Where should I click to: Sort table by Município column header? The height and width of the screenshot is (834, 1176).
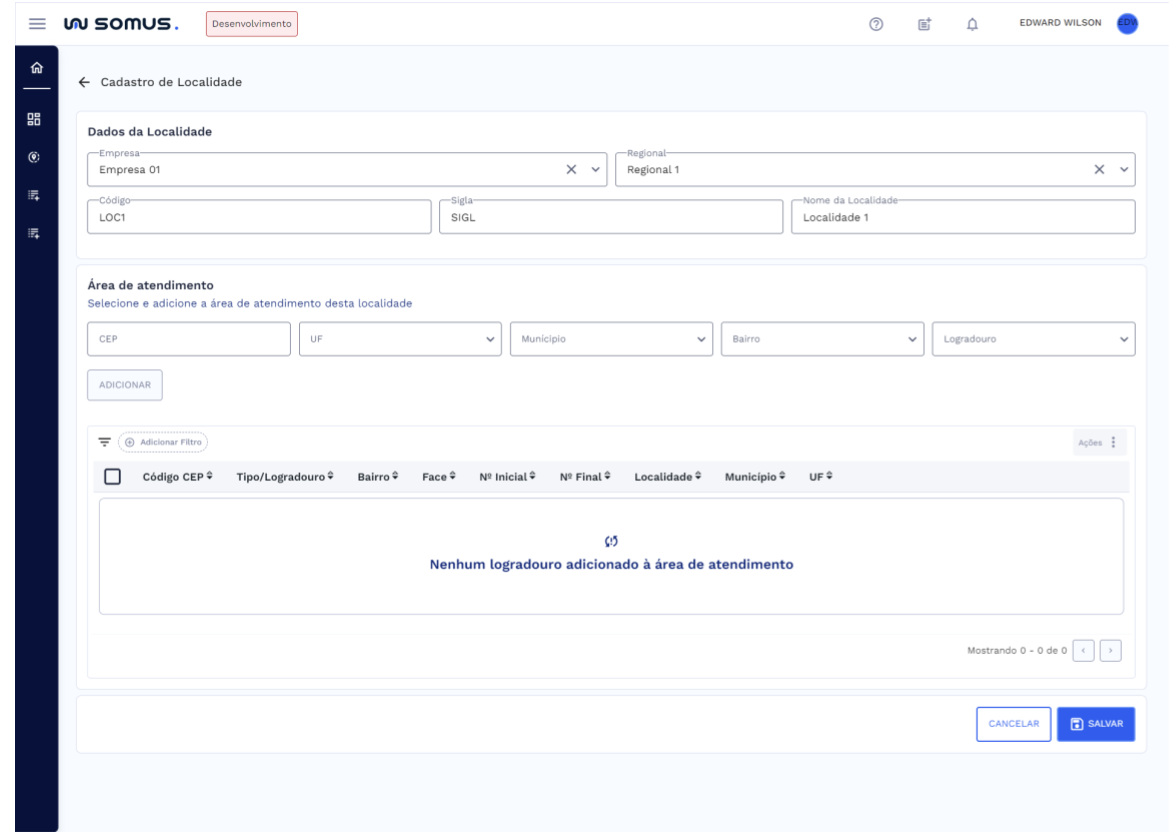point(755,476)
